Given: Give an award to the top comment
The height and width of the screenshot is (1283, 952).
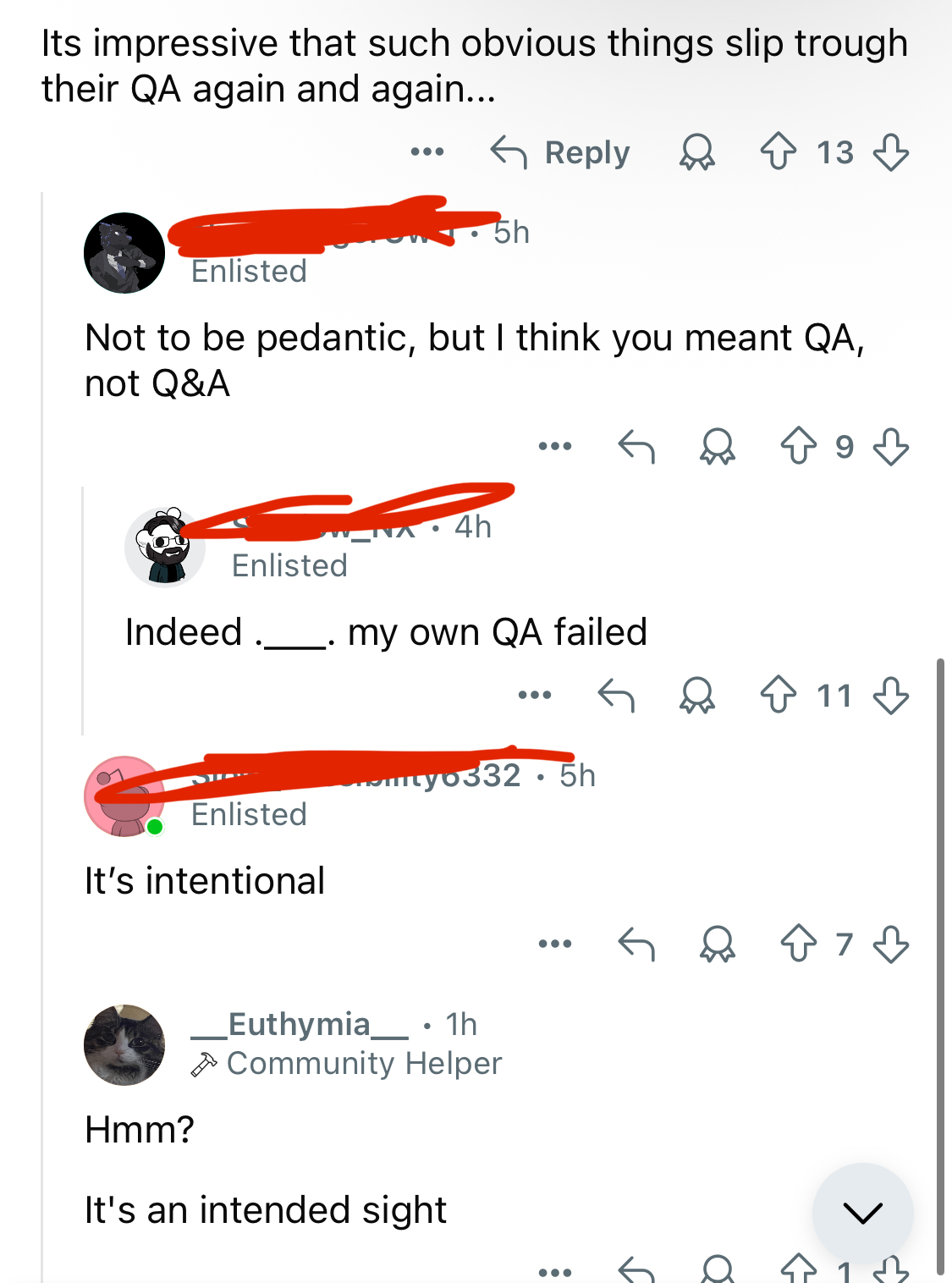Looking at the screenshot, I should click(x=697, y=152).
